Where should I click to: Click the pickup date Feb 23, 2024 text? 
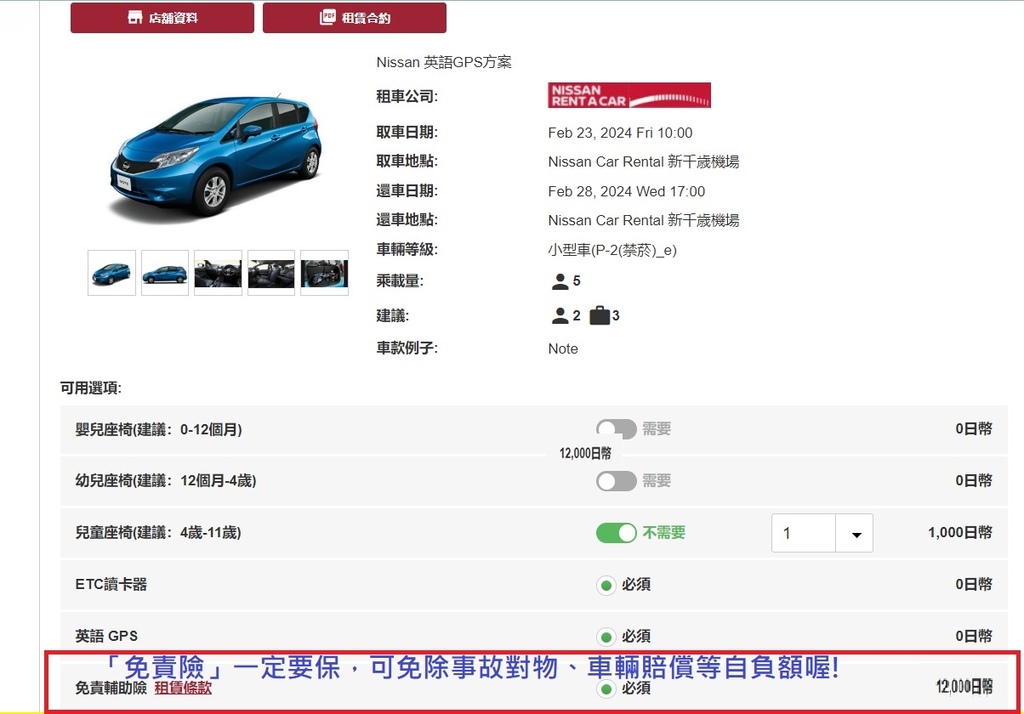click(620, 133)
